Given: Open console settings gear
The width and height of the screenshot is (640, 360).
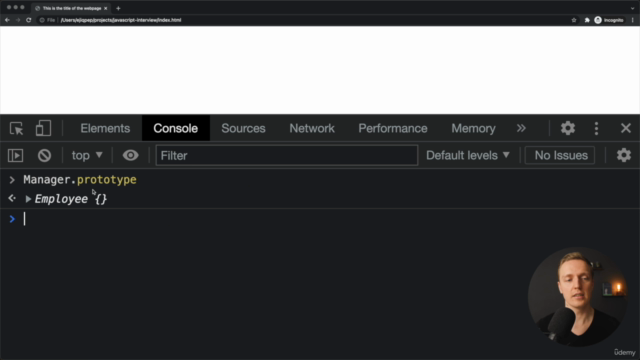Looking at the screenshot, I should 624,156.
